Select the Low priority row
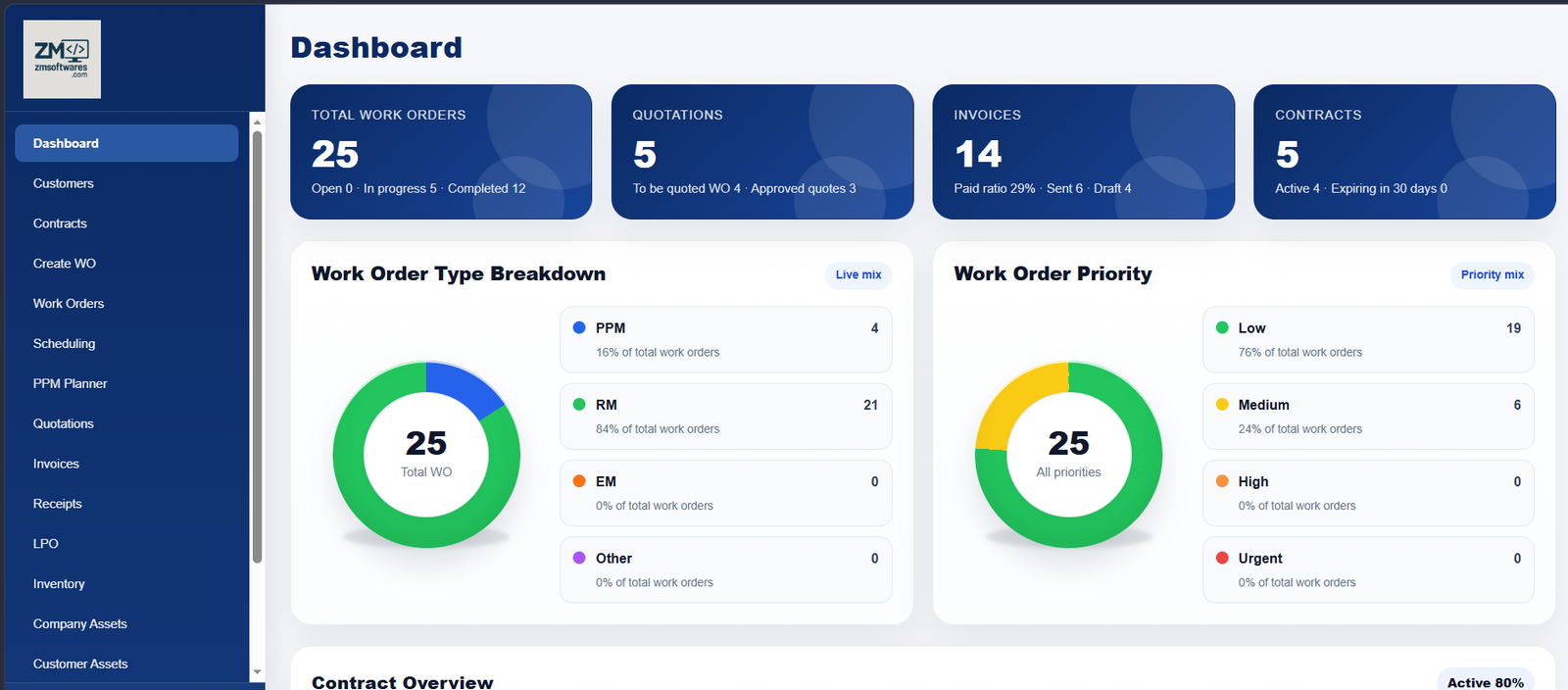Image resolution: width=1568 pixels, height=690 pixels. [x=1368, y=340]
